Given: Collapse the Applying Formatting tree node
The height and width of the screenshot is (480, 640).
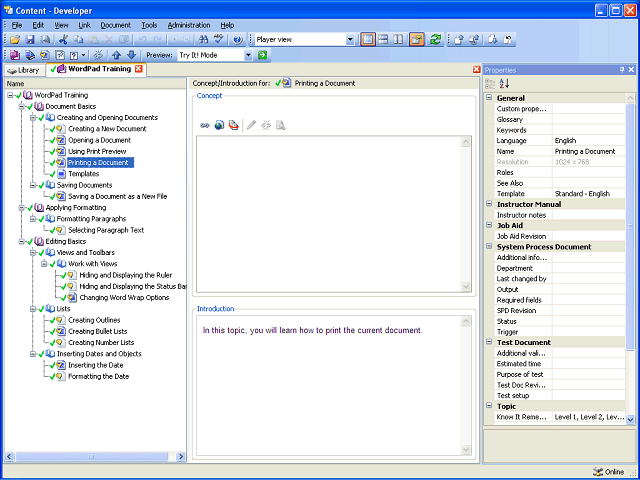Looking at the screenshot, I should pos(22,208).
